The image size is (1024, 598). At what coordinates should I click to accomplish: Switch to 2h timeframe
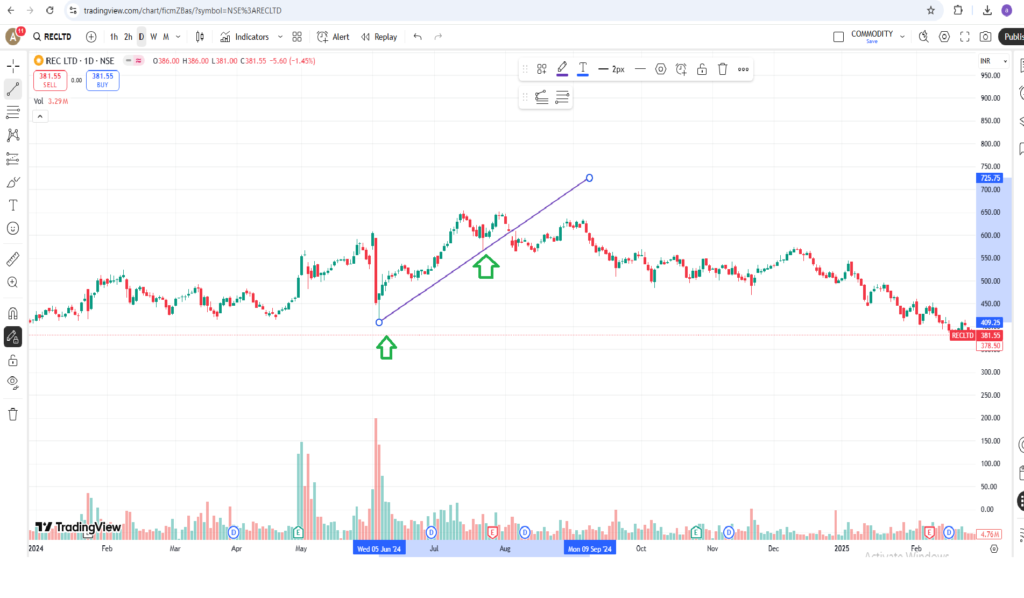[128, 37]
